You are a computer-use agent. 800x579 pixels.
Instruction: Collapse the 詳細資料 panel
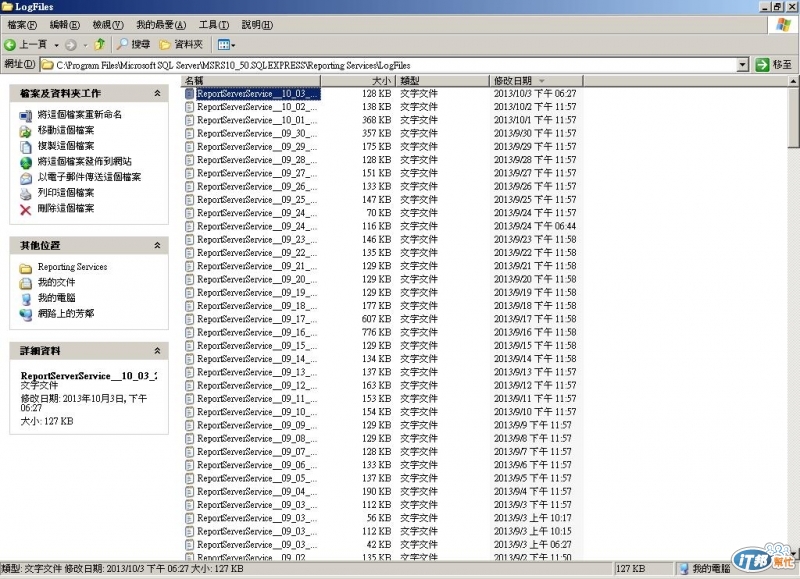coord(157,350)
